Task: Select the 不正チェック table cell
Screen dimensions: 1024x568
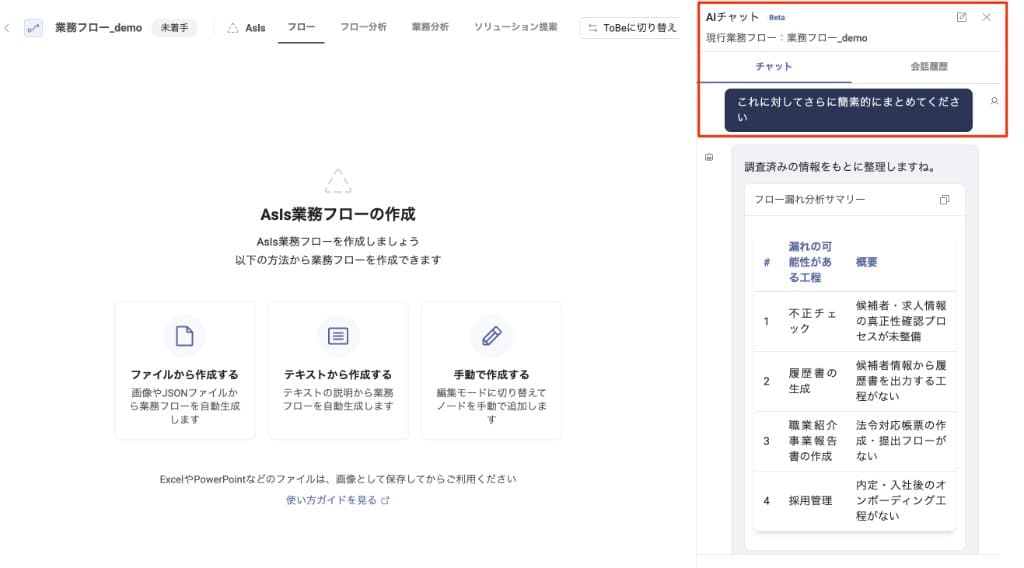Action: click(812, 321)
